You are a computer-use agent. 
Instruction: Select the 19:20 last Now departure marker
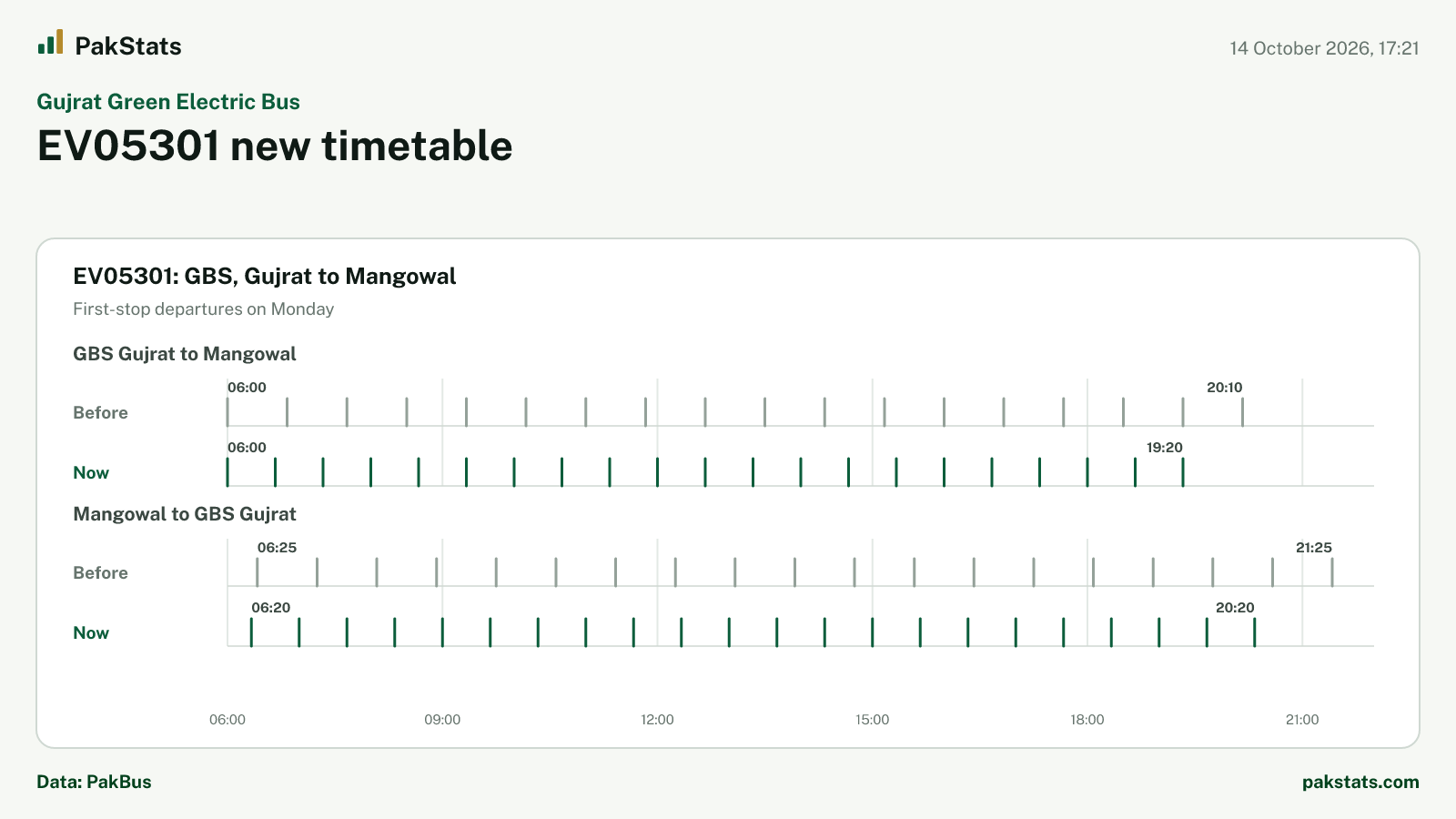(1183, 472)
